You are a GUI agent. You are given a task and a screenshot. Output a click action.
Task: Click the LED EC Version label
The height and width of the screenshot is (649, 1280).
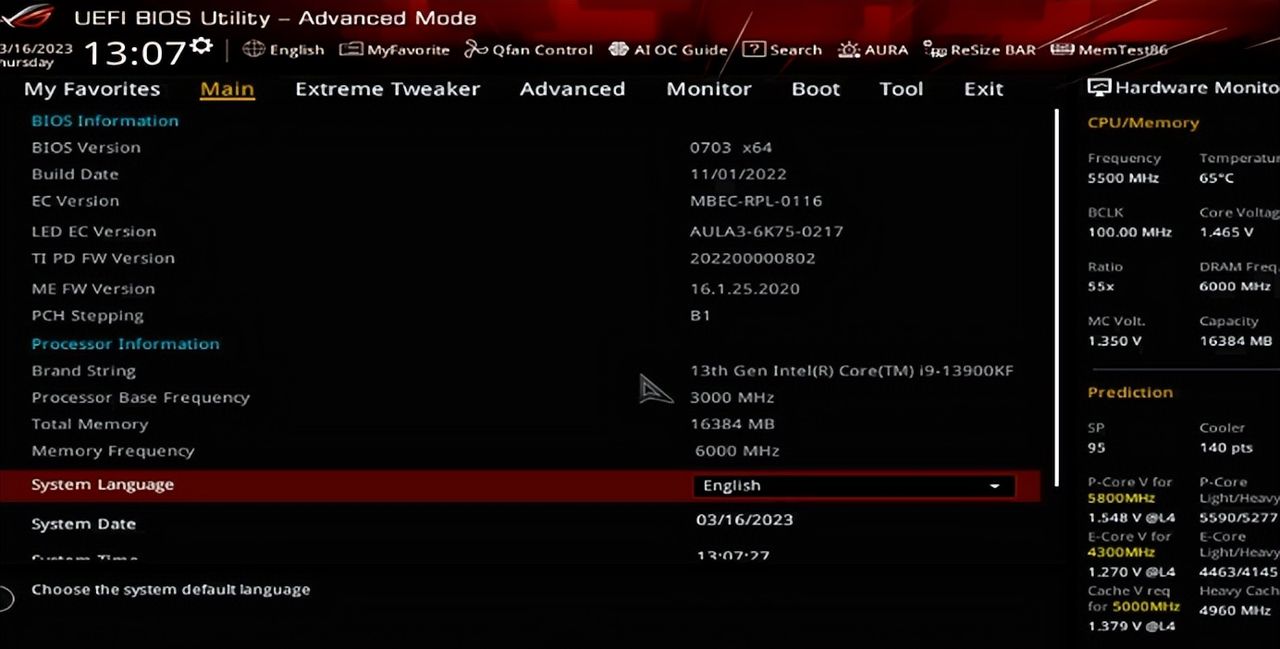(x=94, y=232)
